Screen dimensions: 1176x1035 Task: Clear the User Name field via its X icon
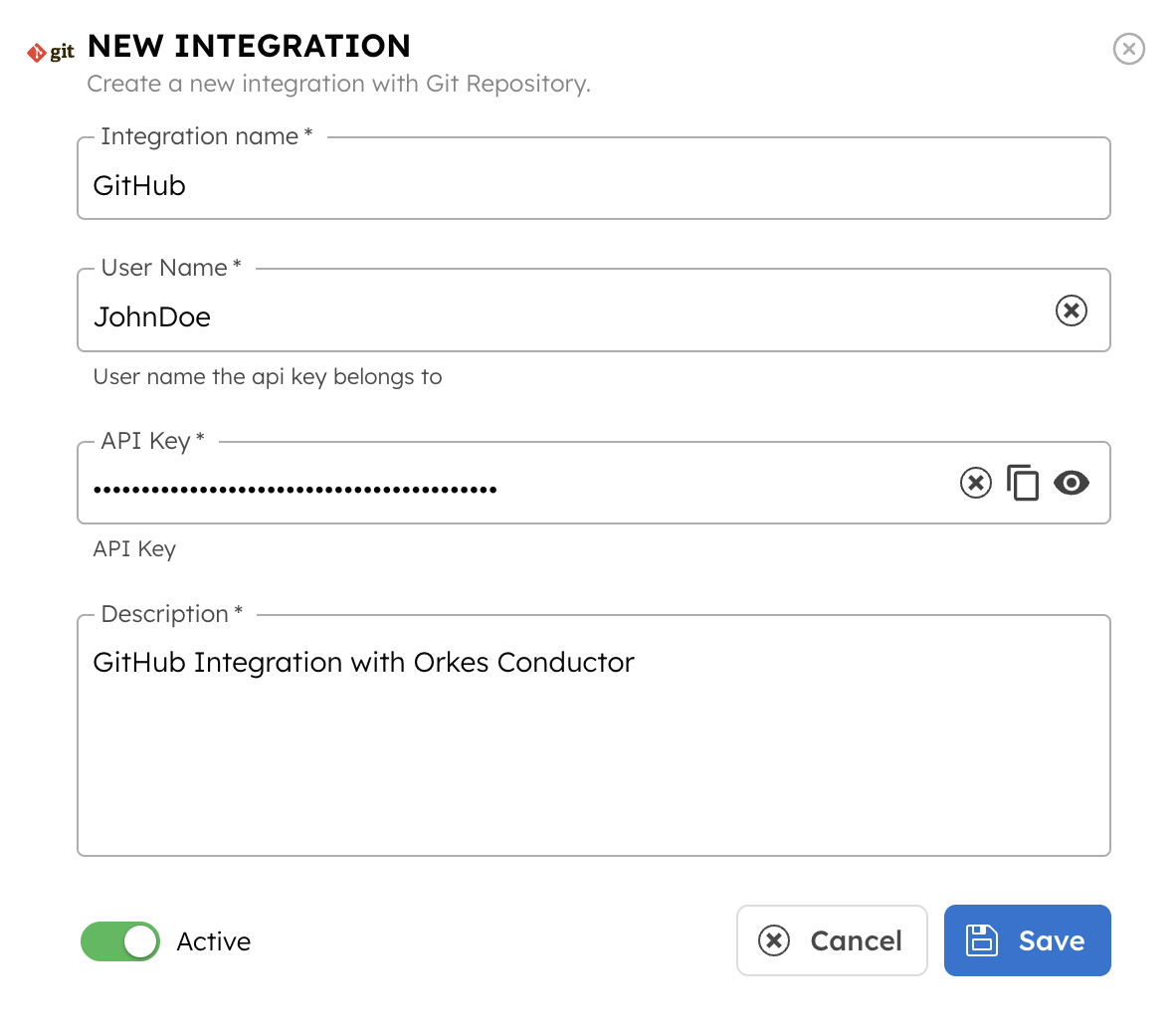pos(1071,310)
